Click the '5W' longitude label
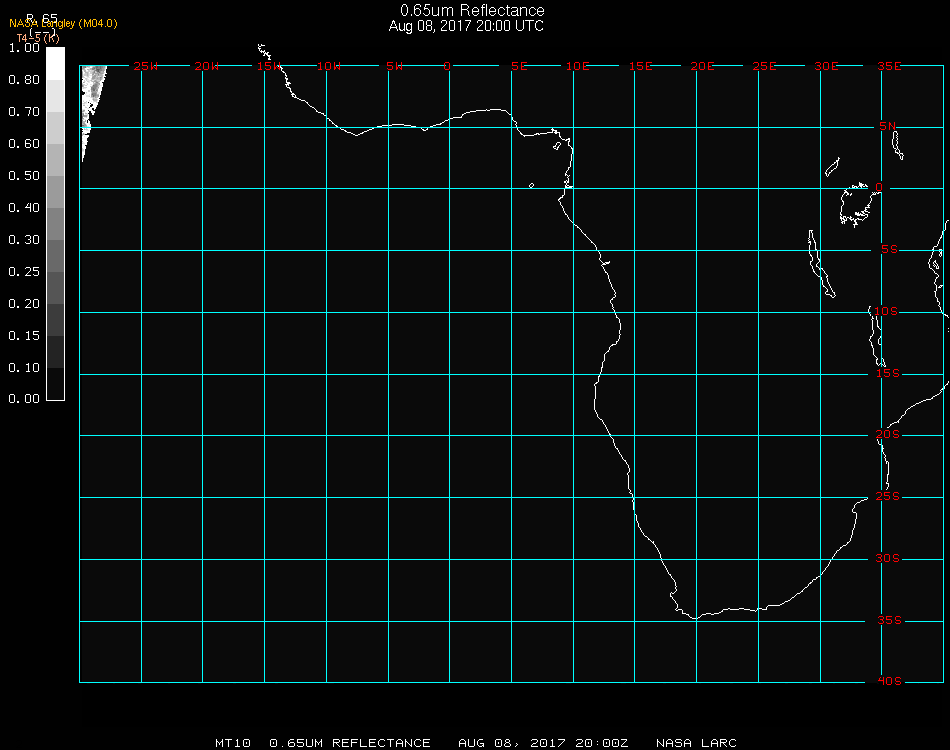The height and width of the screenshot is (750, 950). pyautogui.click(x=394, y=66)
